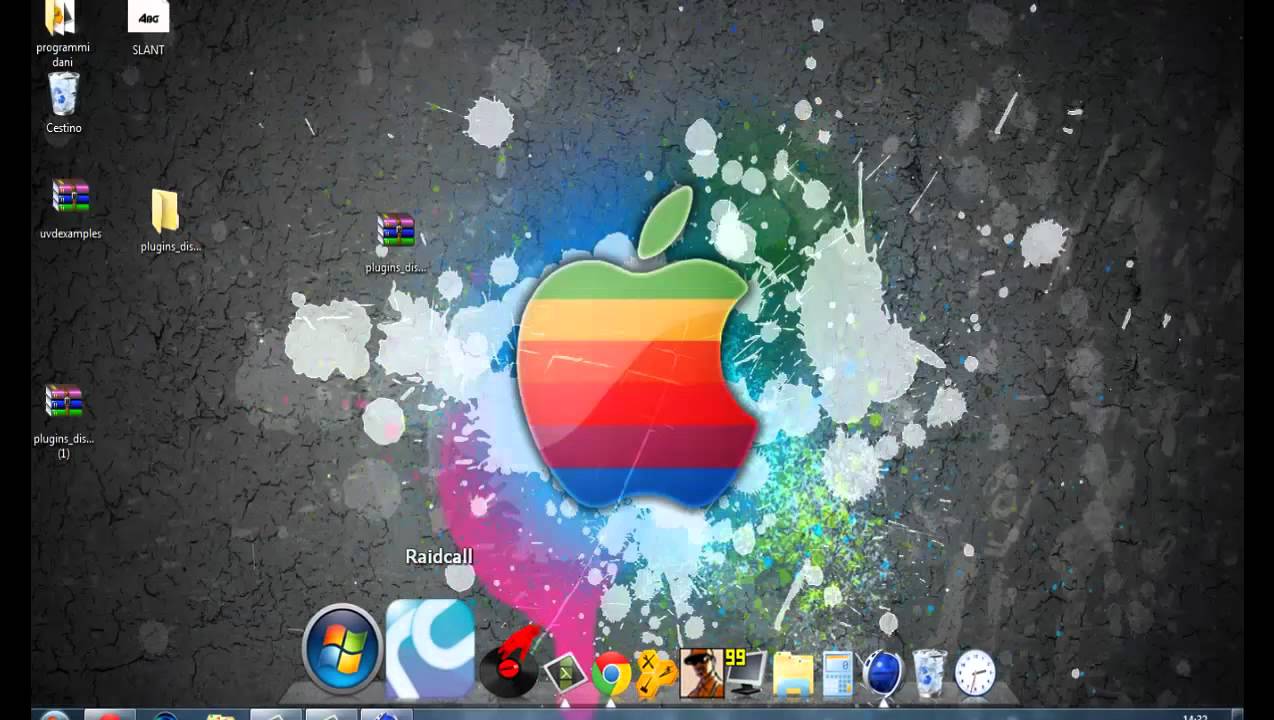Launch Raidcall from the dock

[430, 649]
